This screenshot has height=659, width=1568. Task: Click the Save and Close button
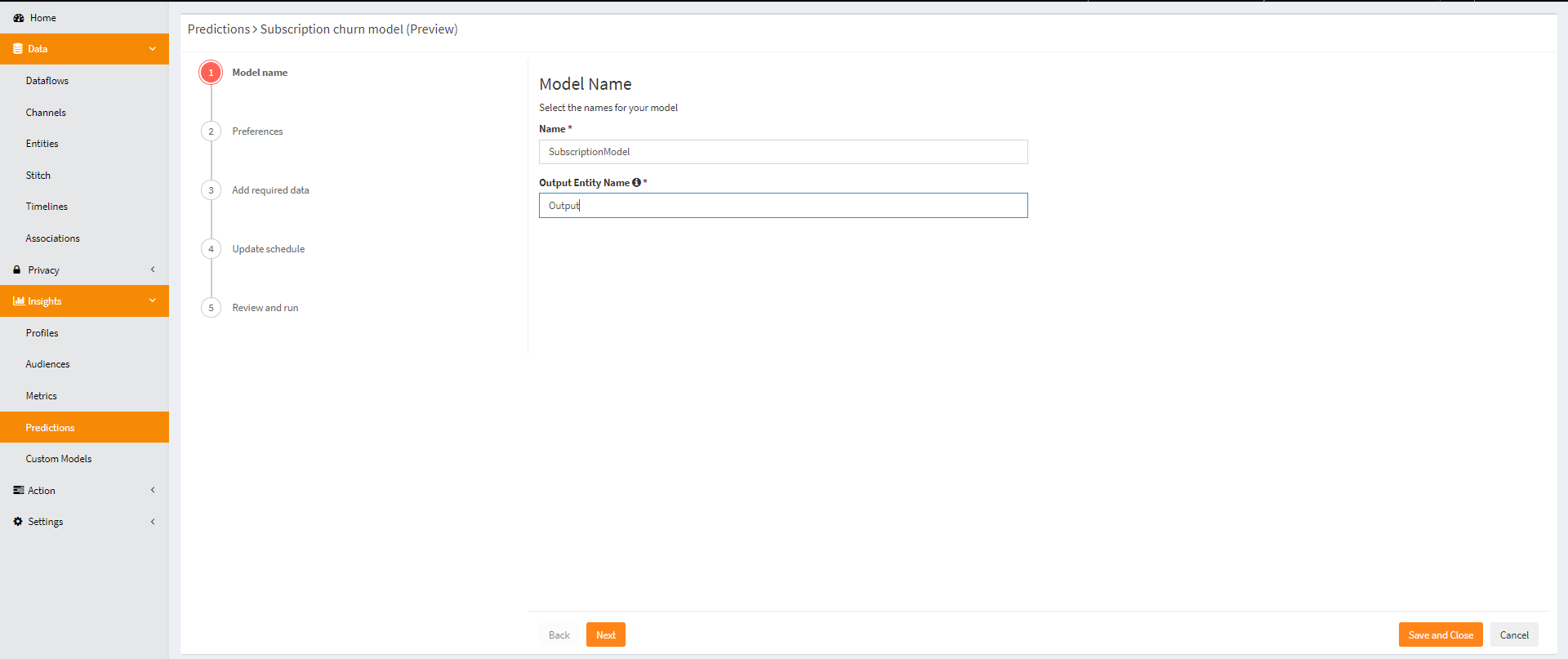click(x=1440, y=635)
